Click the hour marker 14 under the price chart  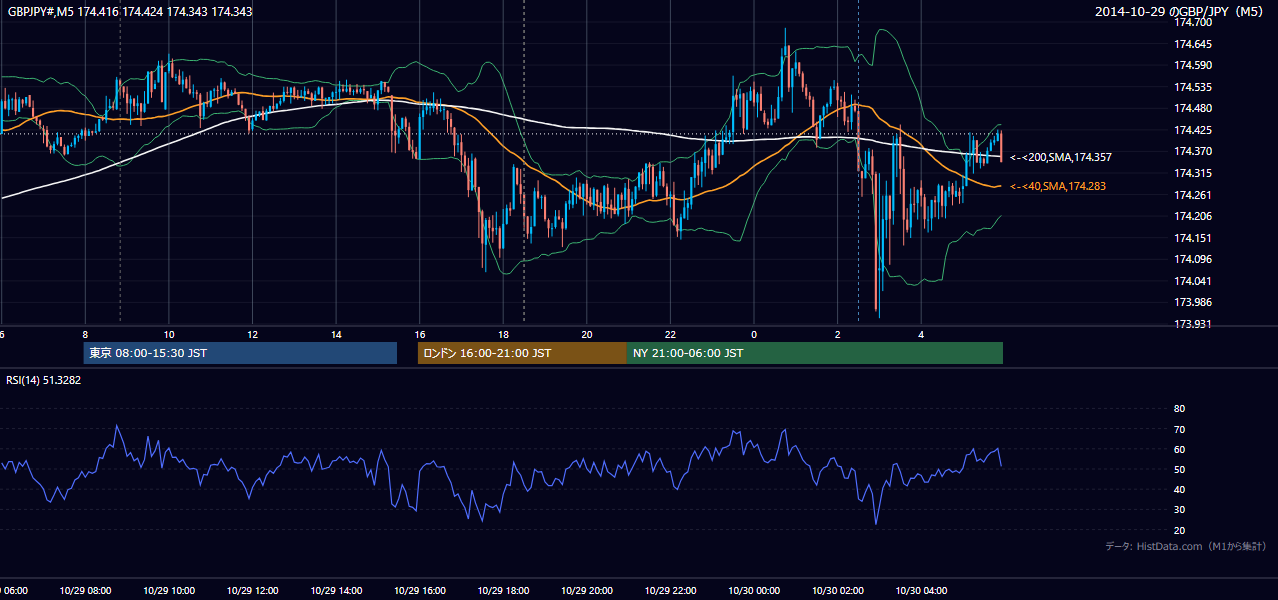point(336,334)
